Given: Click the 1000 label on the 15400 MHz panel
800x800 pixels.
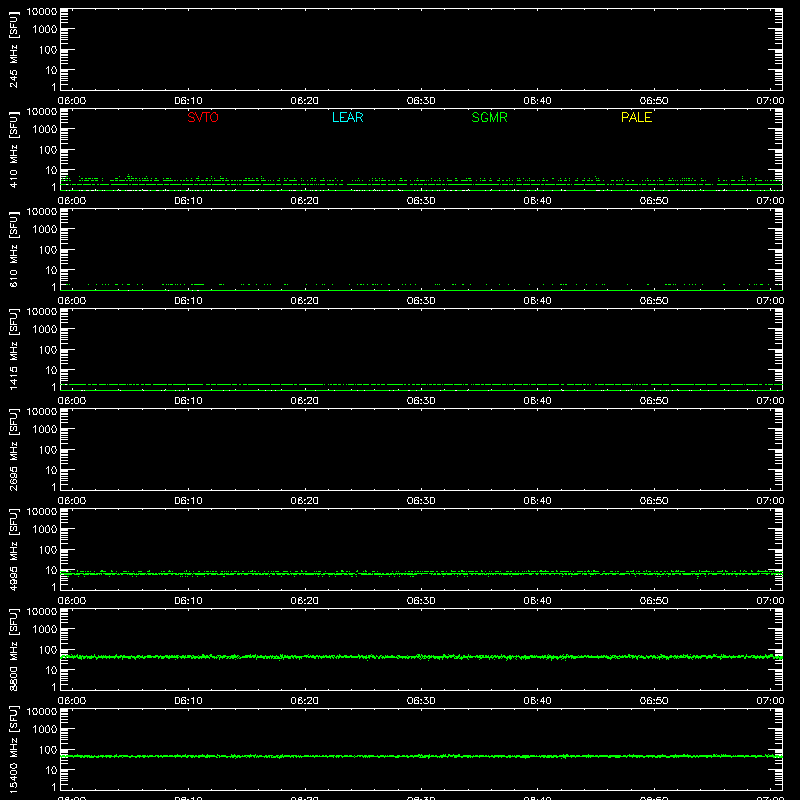Looking at the screenshot, I should pyautogui.click(x=45, y=730).
